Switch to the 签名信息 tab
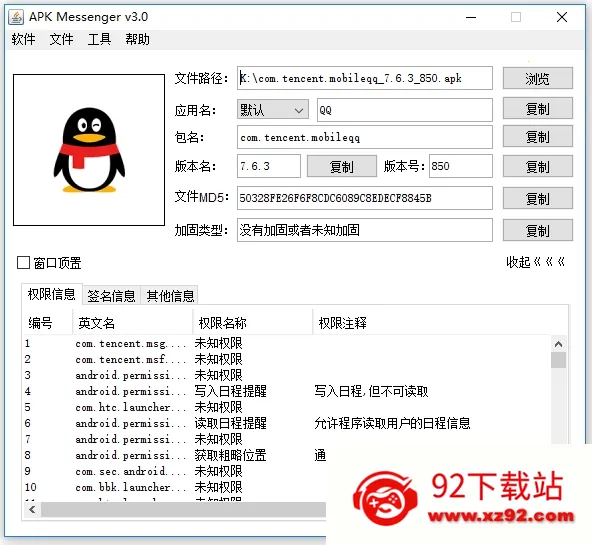The height and width of the screenshot is (545, 592). click(111, 296)
